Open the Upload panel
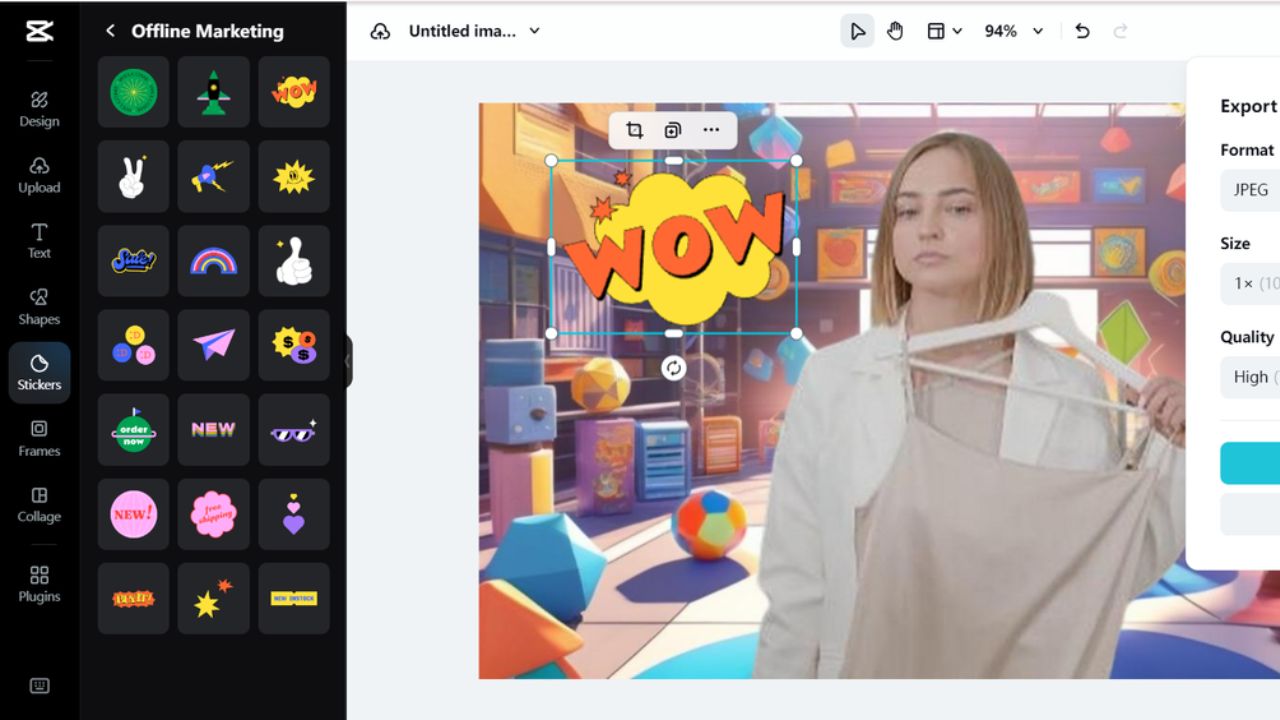The image size is (1280, 720). (39, 174)
